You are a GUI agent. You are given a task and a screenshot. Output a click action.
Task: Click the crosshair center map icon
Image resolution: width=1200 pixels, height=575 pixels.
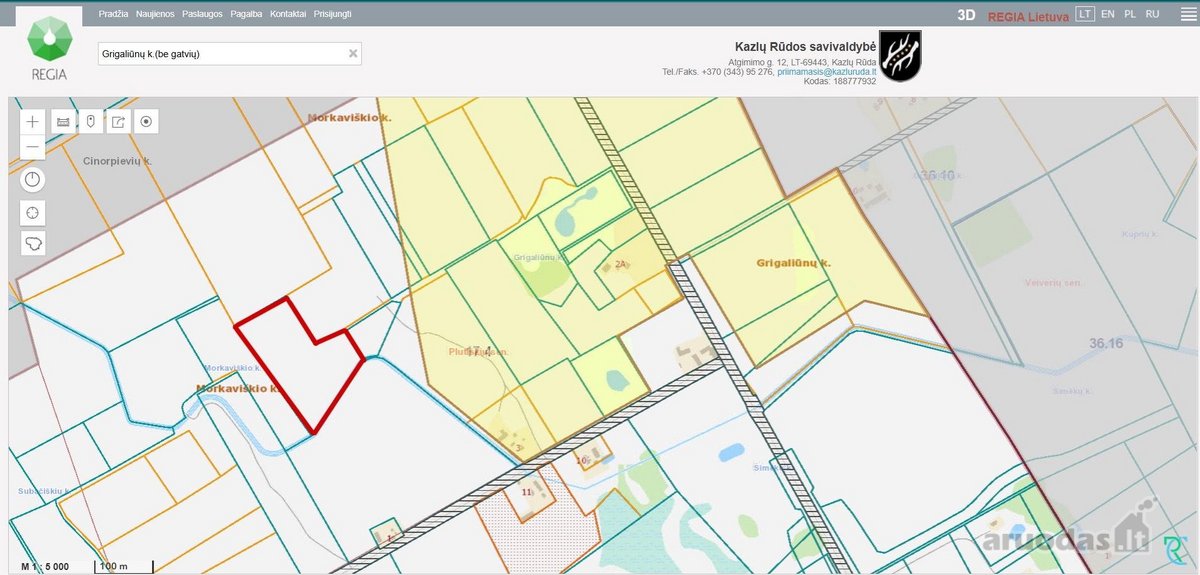[x=33, y=212]
